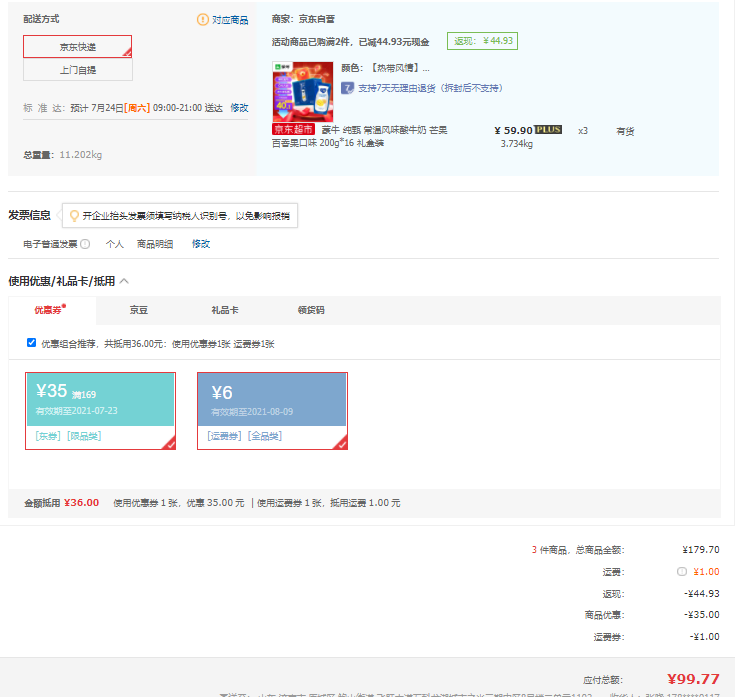Click the 有货 stock status text
746x697 pixels.
tap(625, 131)
